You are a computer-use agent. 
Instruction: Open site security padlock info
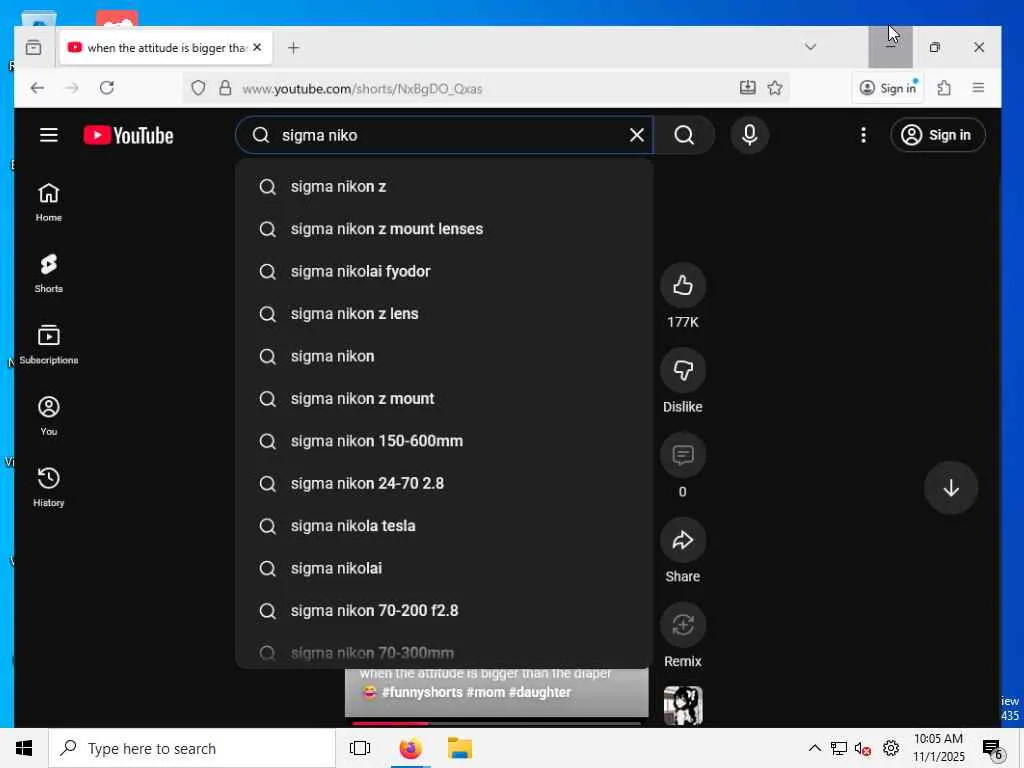[225, 88]
